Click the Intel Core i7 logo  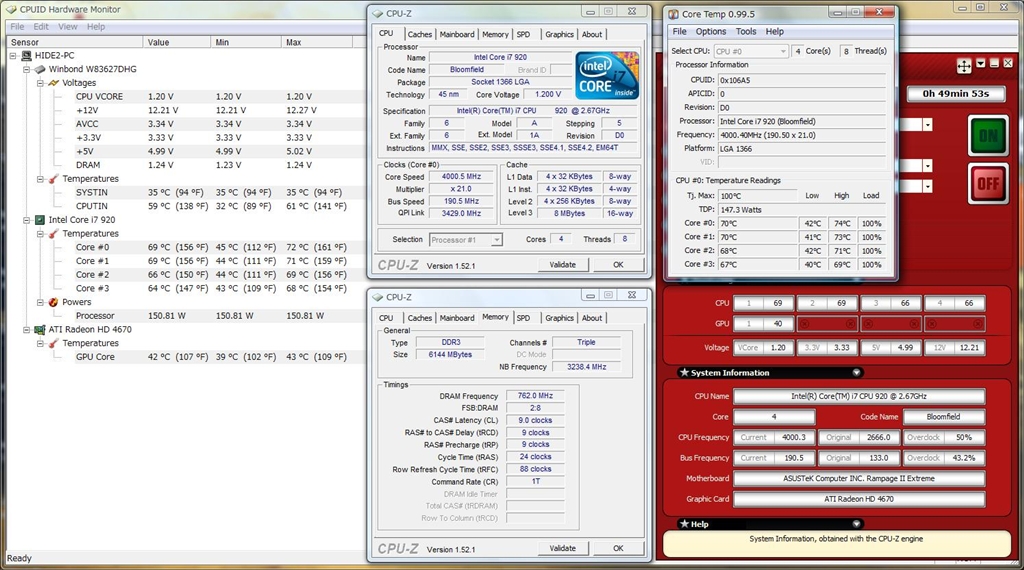coord(607,75)
